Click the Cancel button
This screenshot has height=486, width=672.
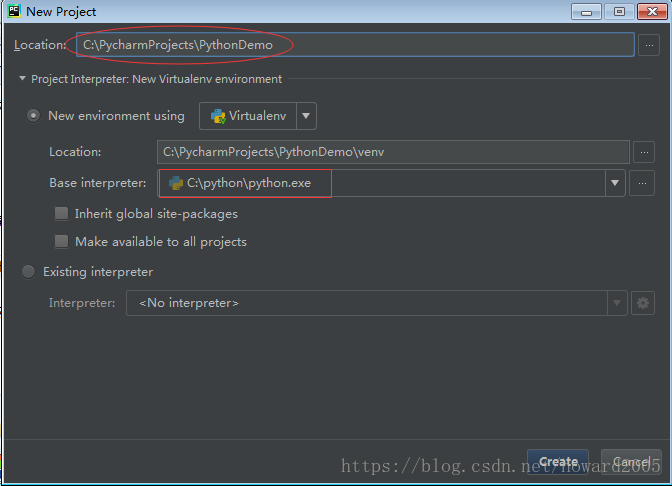pyautogui.click(x=631, y=462)
